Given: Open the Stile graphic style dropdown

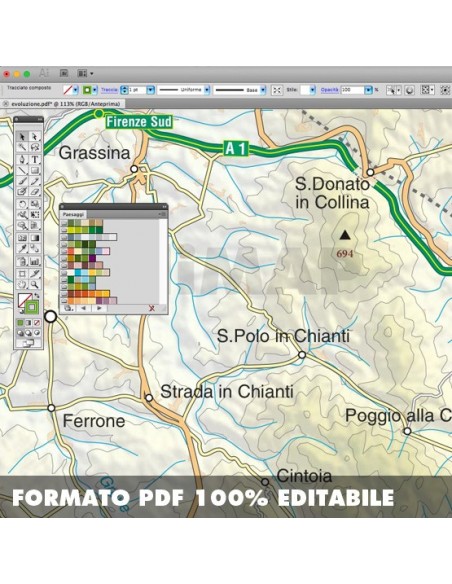Looking at the screenshot, I should click(313, 90).
